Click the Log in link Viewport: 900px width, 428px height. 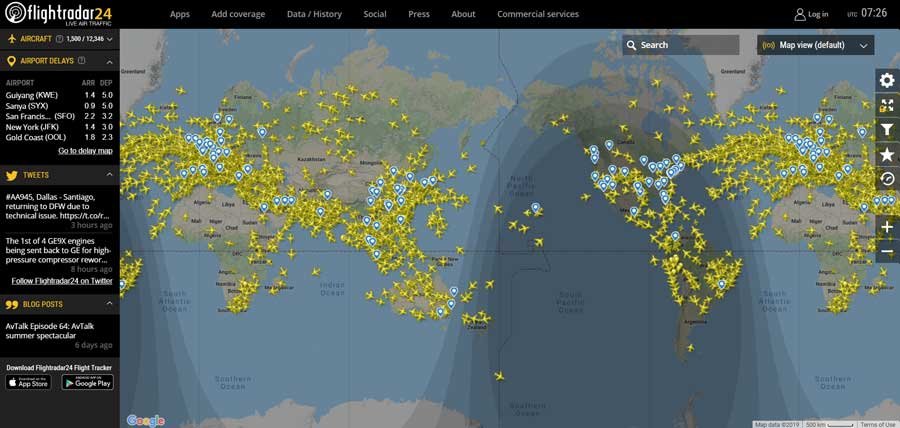(818, 14)
